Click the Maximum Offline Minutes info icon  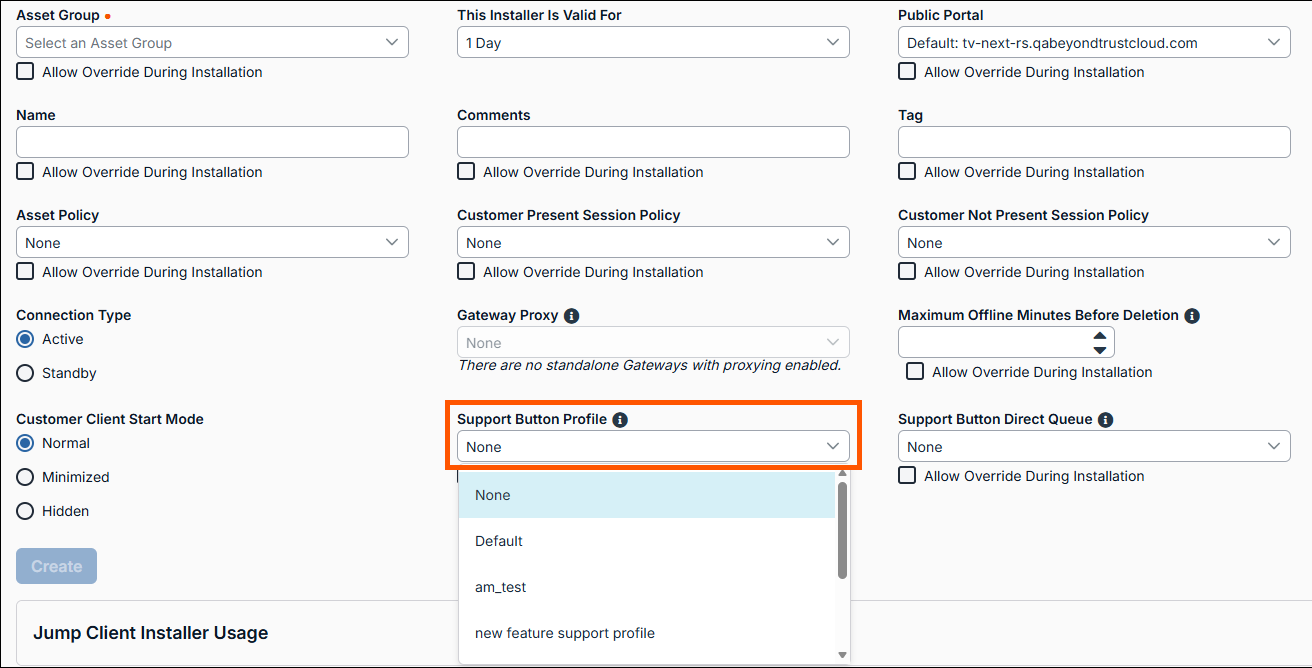(1192, 316)
